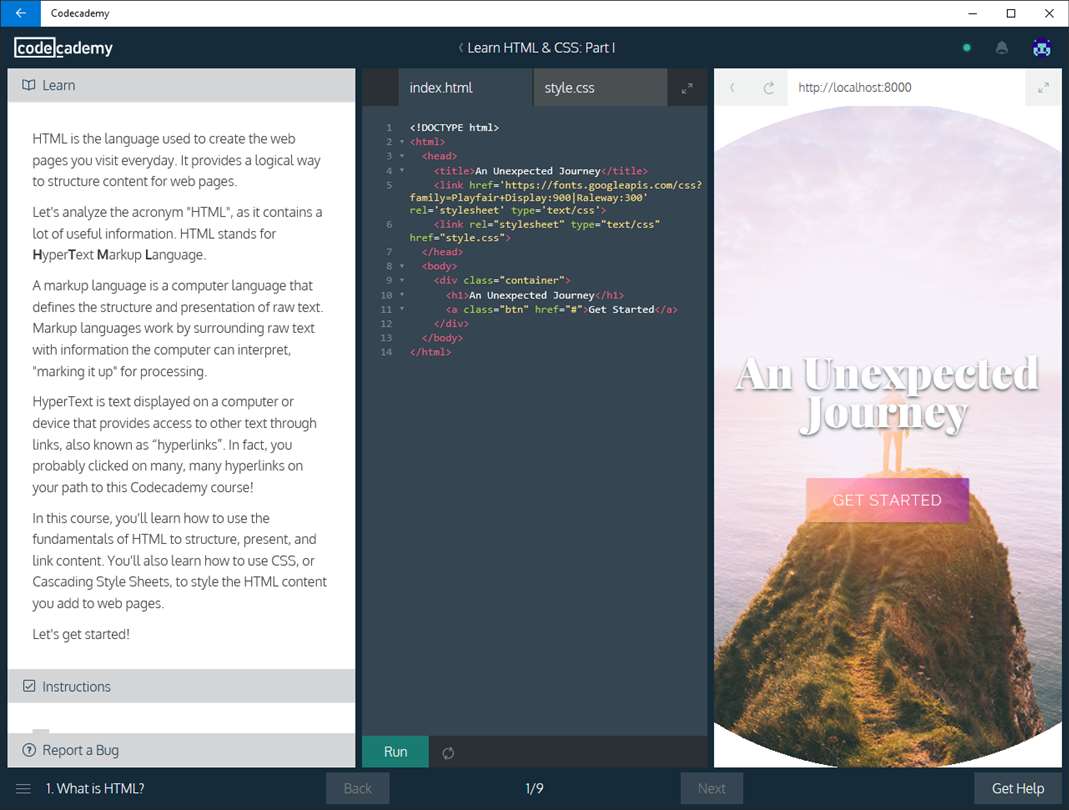This screenshot has width=1069, height=810.
Task: Click the Learn book icon
Action: (x=29, y=85)
